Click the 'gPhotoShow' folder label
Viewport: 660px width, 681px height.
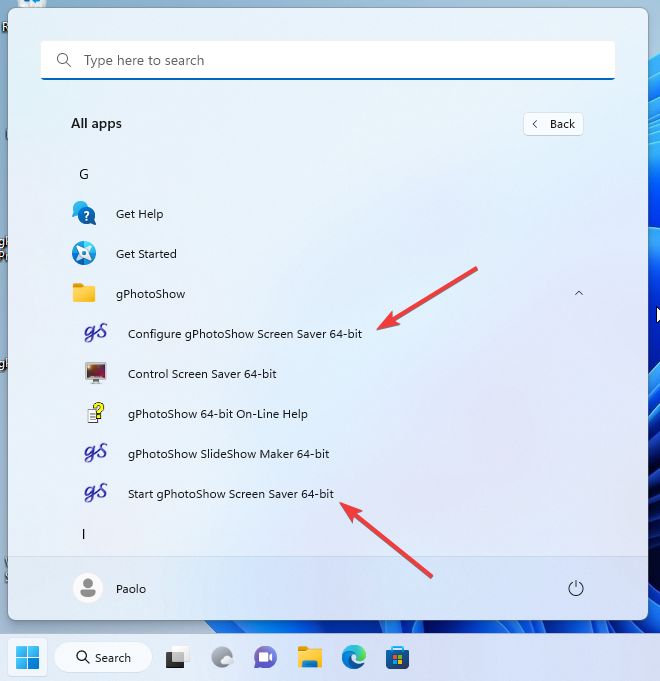(x=150, y=294)
